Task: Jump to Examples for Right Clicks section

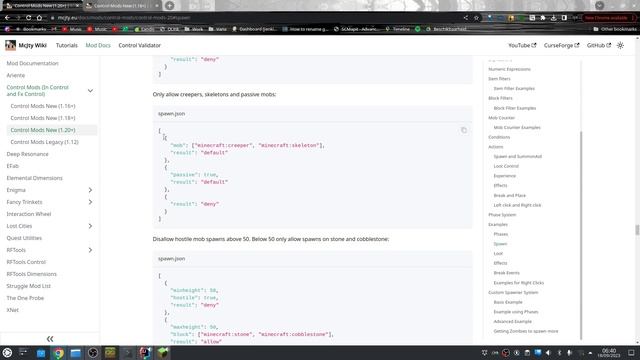Action: pos(518,282)
